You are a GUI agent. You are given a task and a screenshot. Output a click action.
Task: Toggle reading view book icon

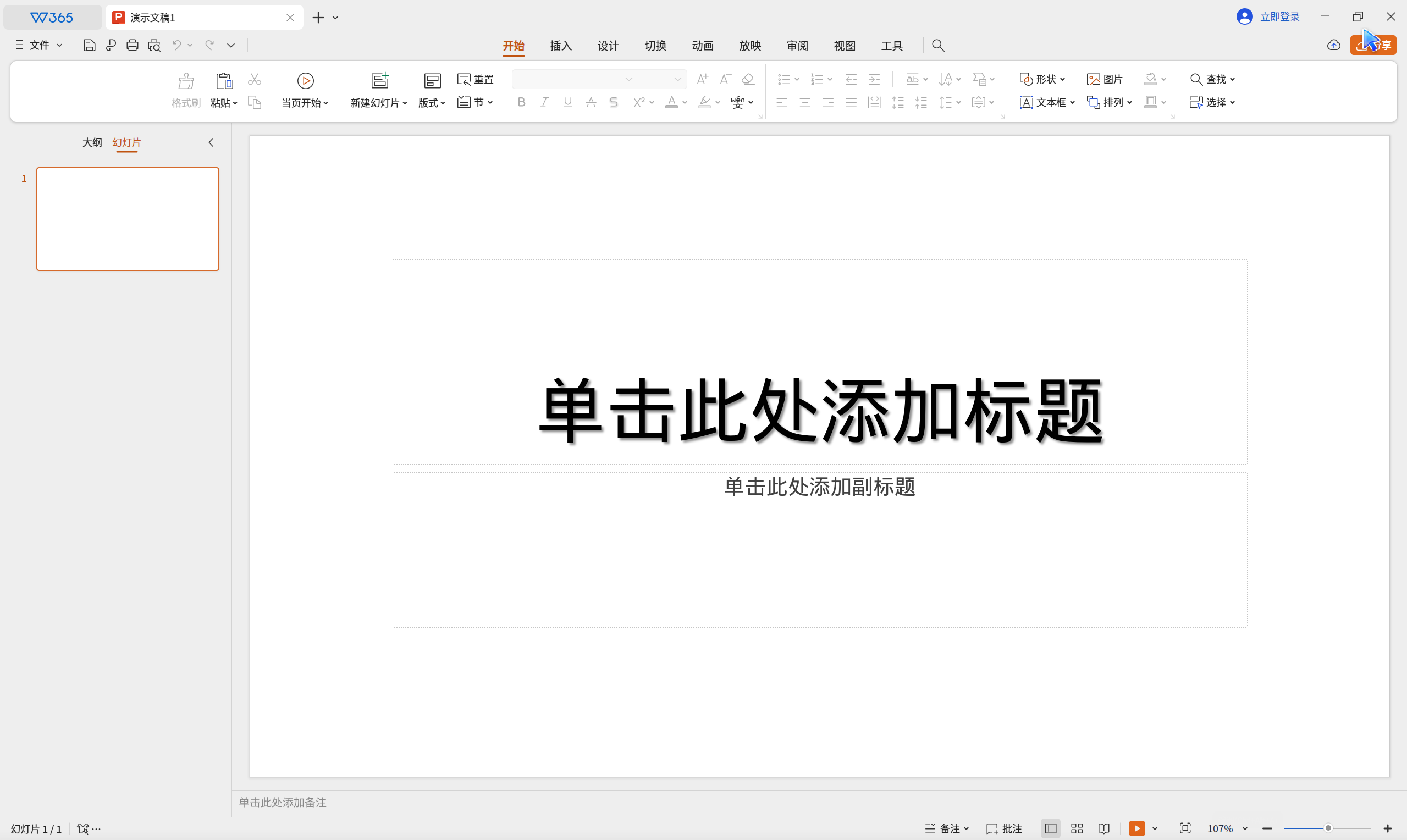(1103, 828)
